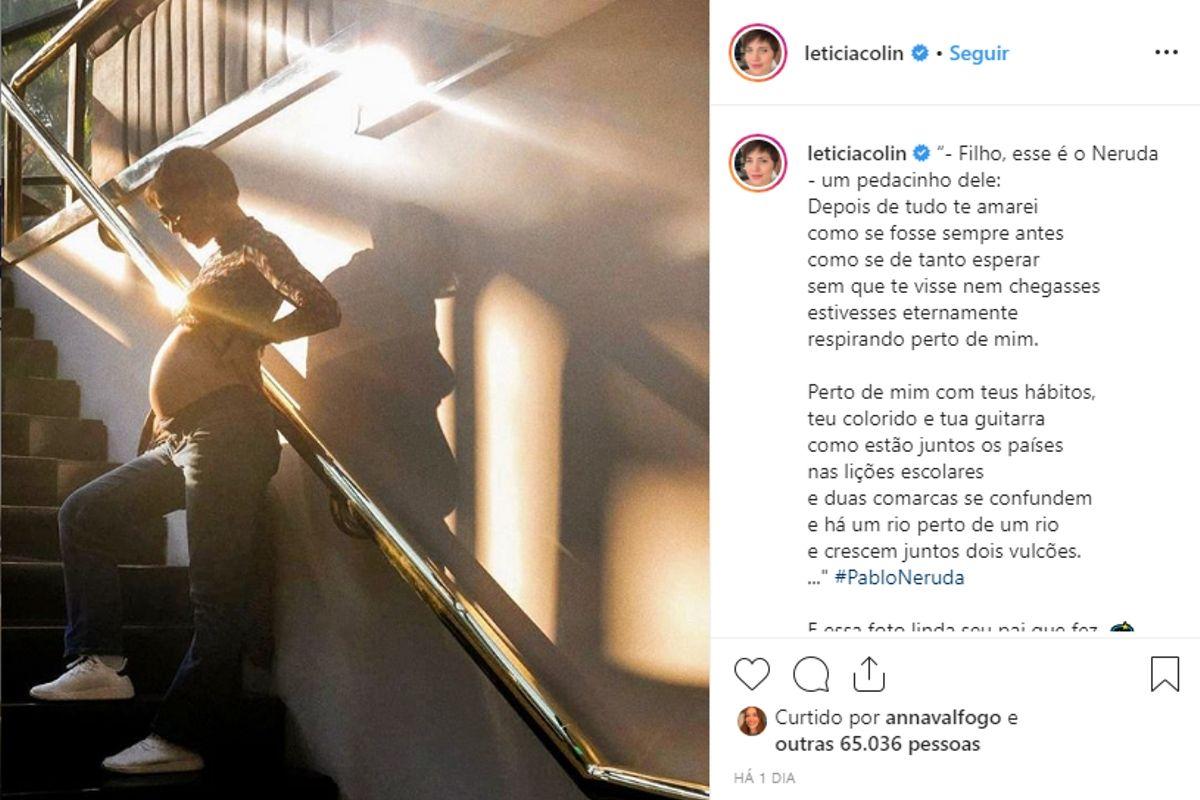Follow the account with the Seguir button
The width and height of the screenshot is (1200, 800).
tap(979, 53)
